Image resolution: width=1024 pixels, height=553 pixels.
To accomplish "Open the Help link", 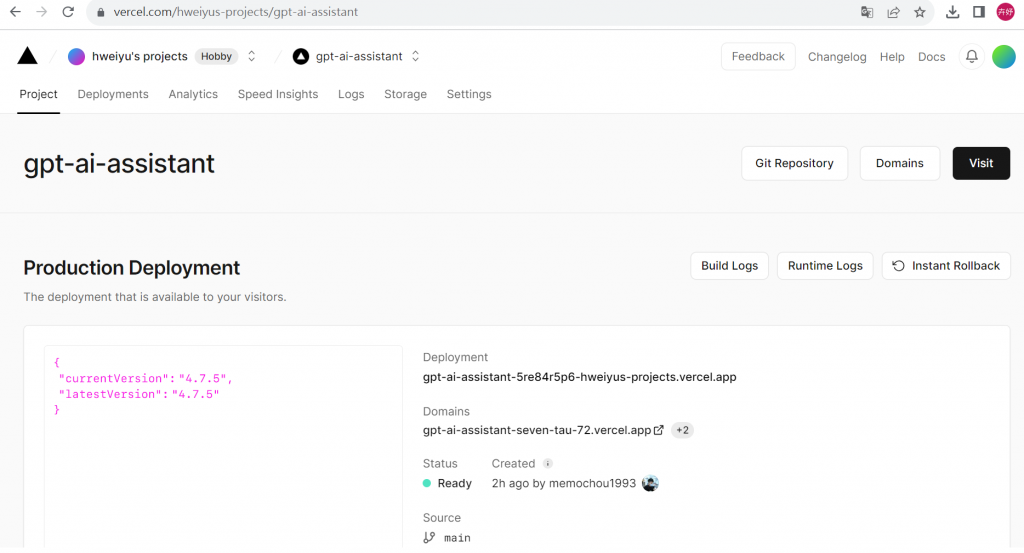I will pos(892,57).
